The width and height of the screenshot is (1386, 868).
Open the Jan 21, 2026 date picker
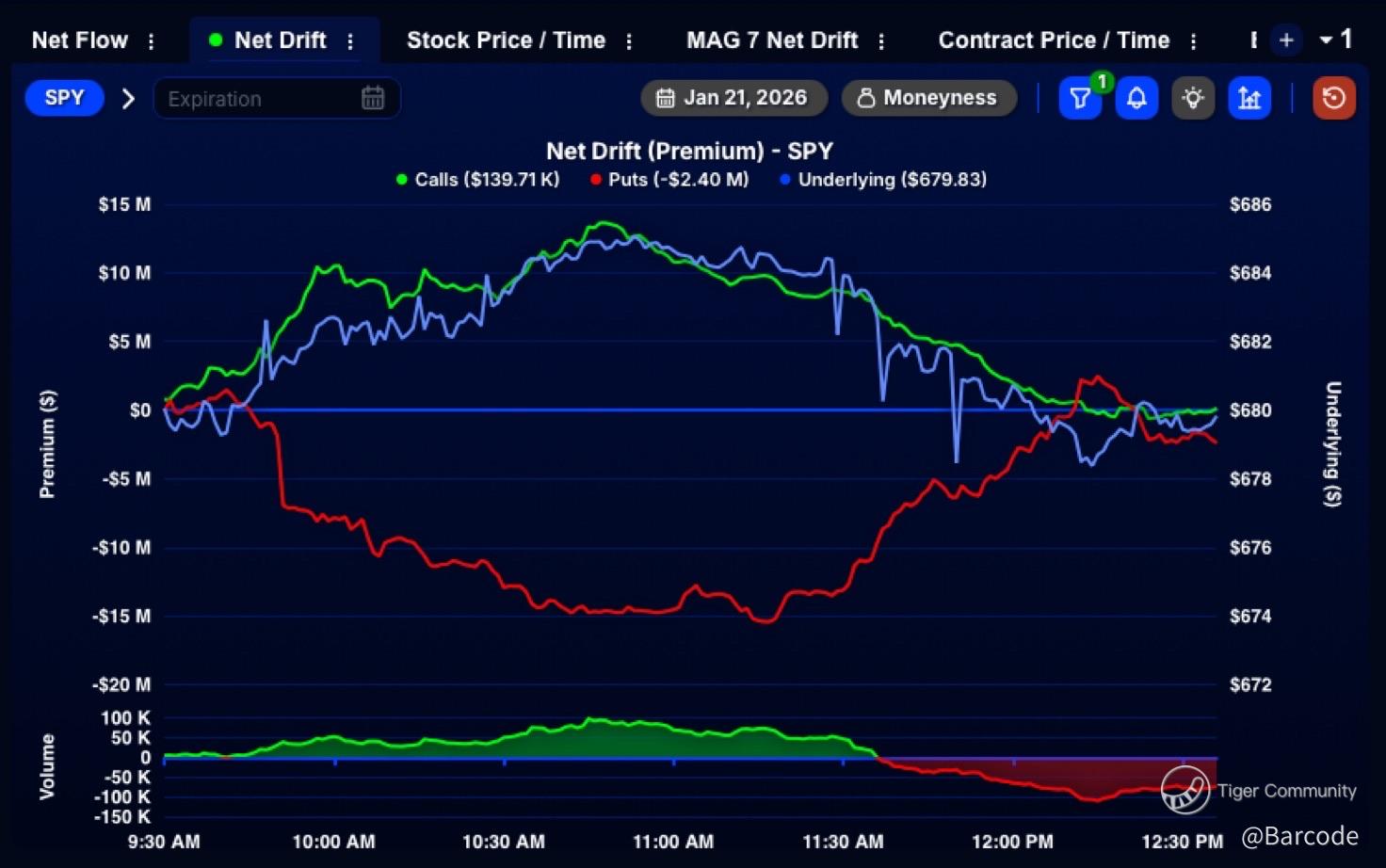point(734,98)
